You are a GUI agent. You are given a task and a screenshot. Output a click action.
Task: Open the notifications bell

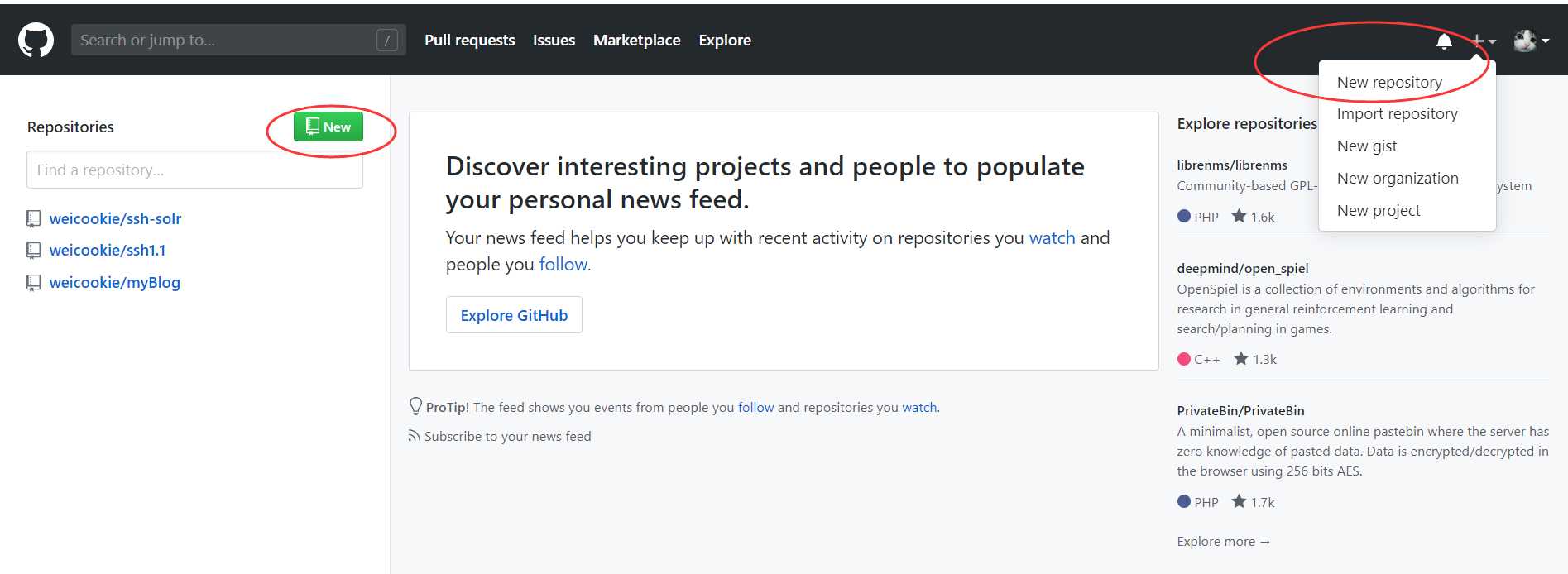(x=1444, y=41)
